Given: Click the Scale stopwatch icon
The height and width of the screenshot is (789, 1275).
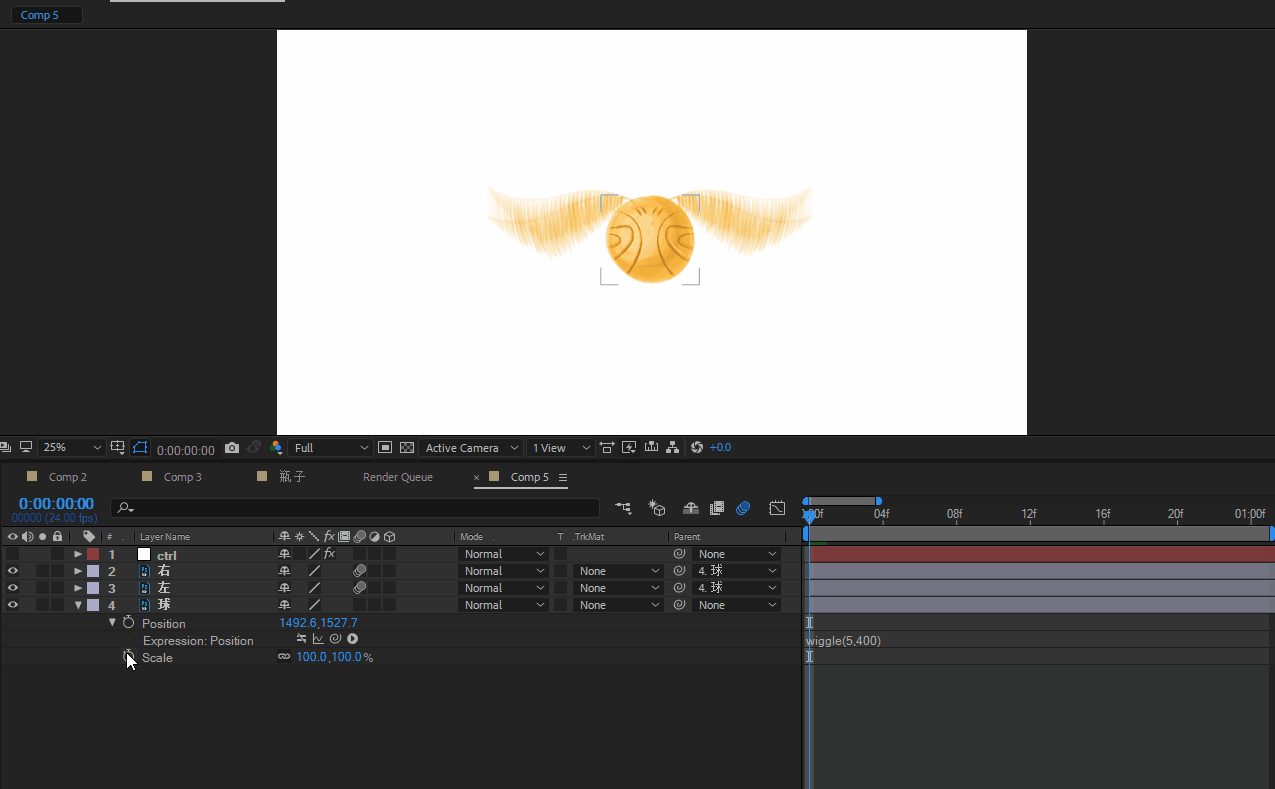Looking at the screenshot, I should click(x=128, y=657).
